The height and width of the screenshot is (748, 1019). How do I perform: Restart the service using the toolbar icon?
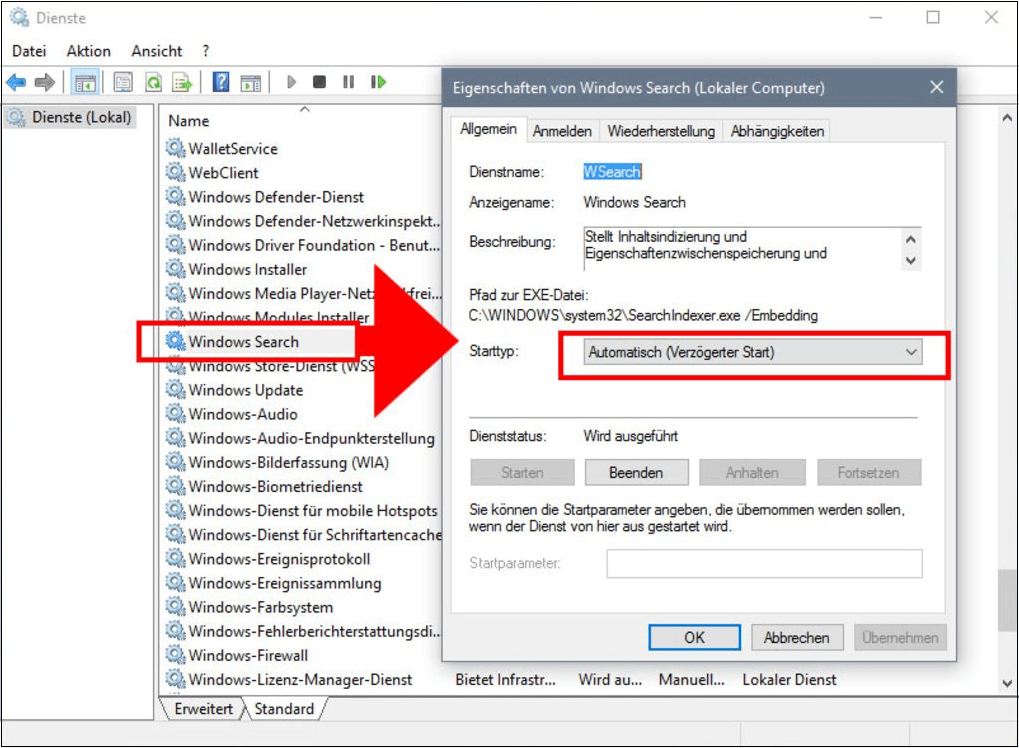[379, 82]
